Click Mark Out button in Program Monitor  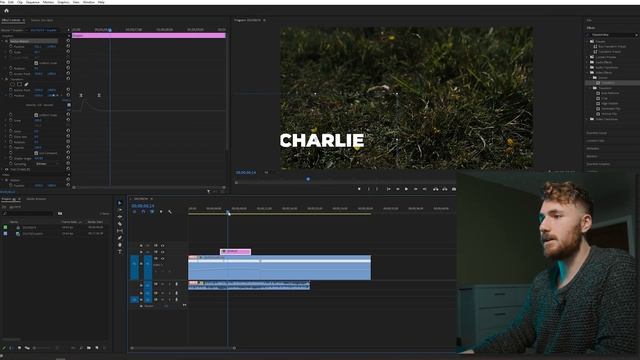377,189
